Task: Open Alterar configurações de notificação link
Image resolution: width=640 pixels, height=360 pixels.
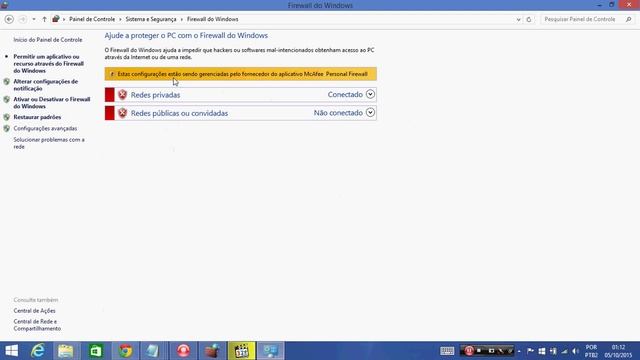Action: pos(46,85)
